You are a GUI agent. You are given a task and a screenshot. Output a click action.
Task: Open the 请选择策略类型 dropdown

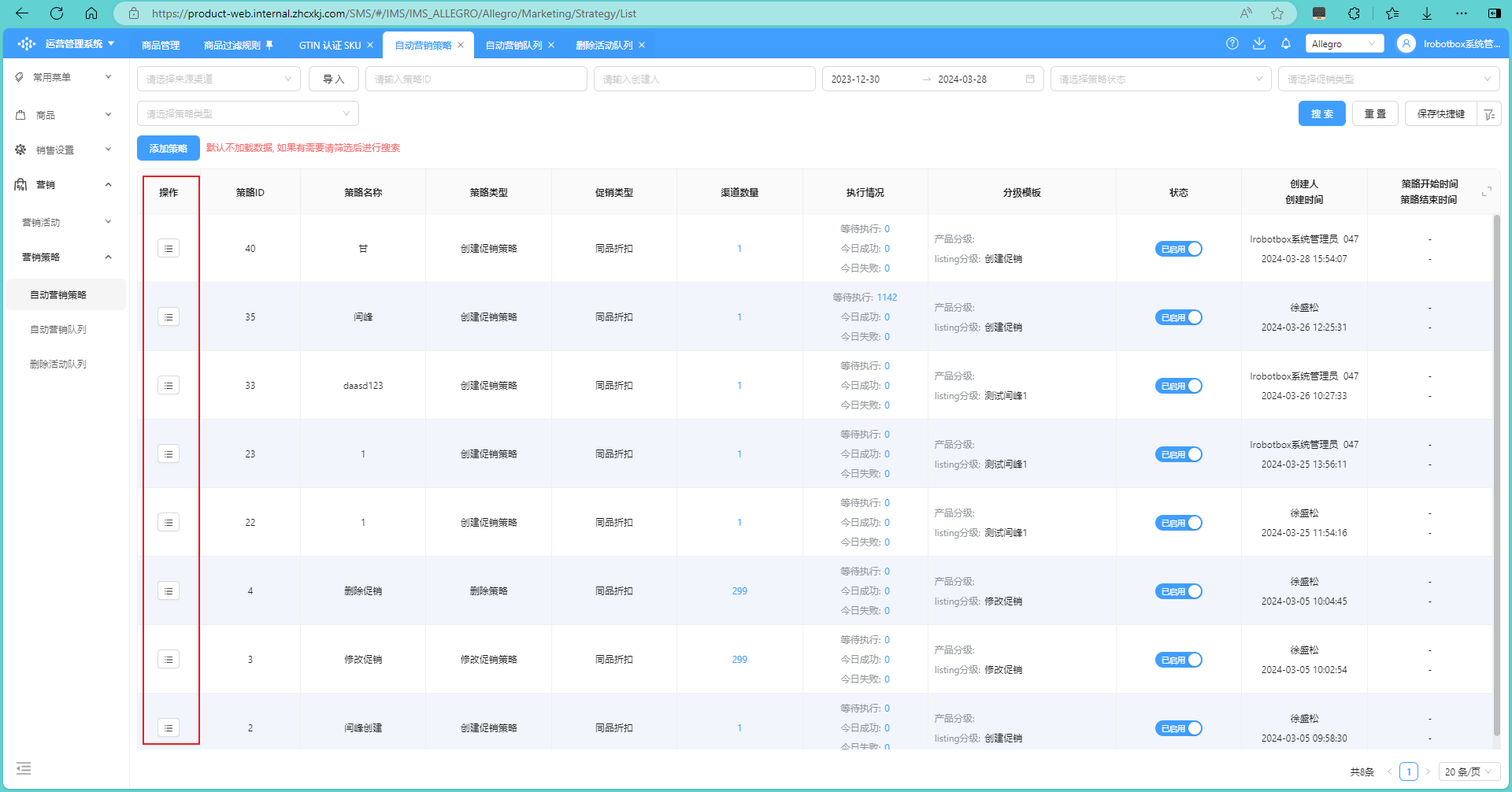(x=248, y=113)
